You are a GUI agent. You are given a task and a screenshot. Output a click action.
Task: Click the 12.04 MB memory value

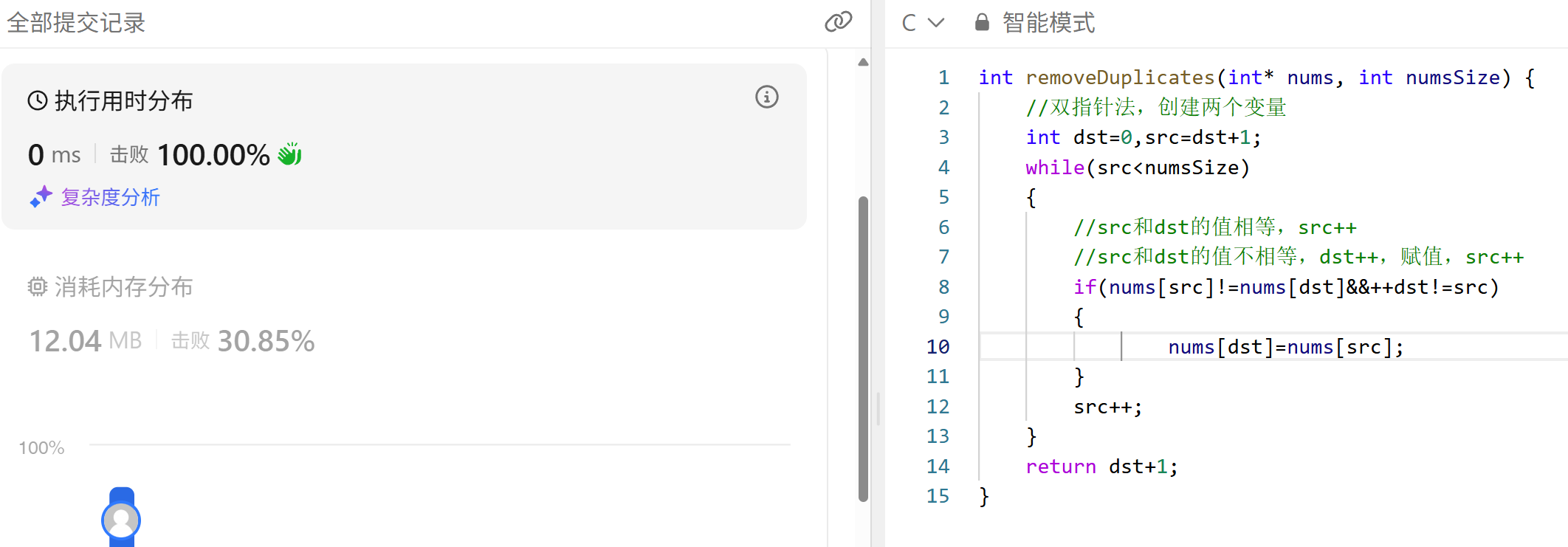pos(85,341)
